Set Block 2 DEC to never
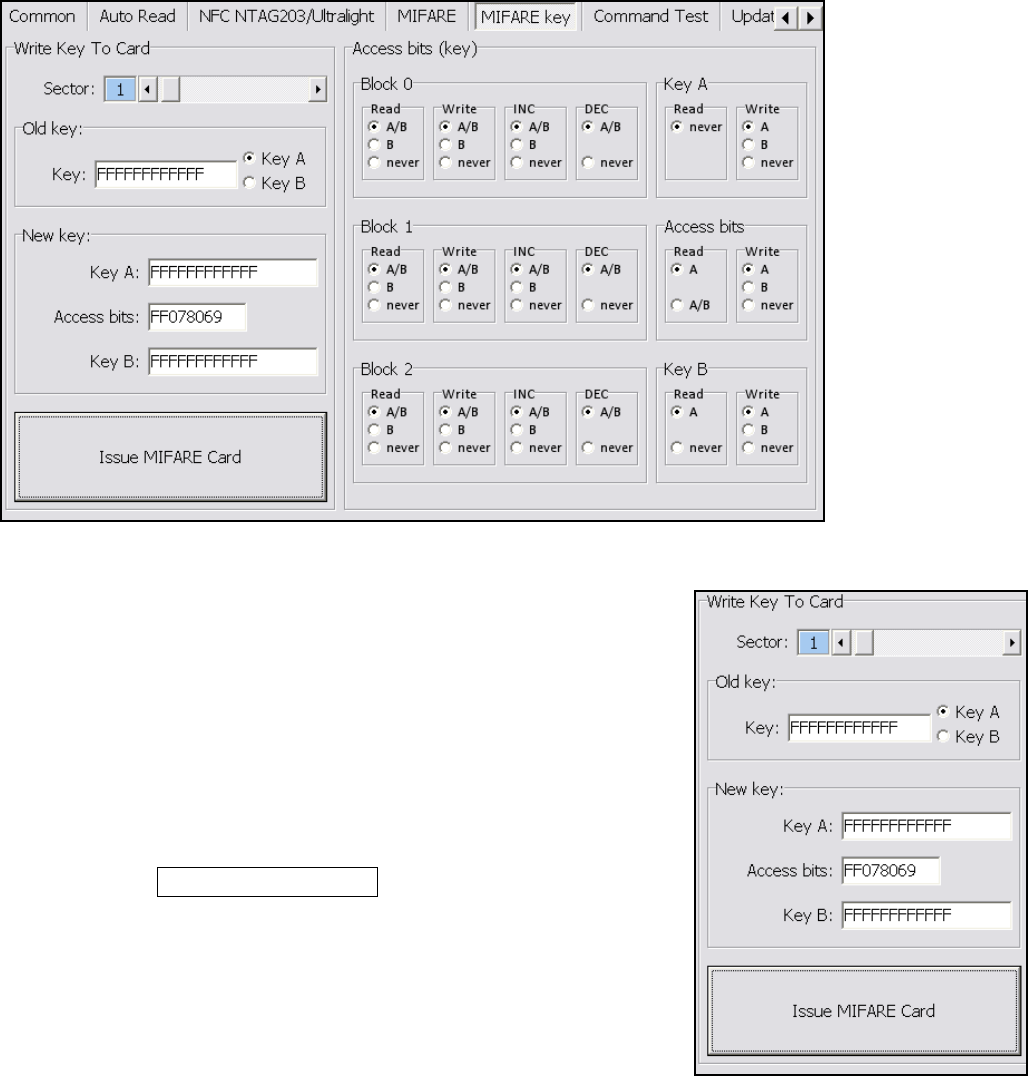 (608, 448)
